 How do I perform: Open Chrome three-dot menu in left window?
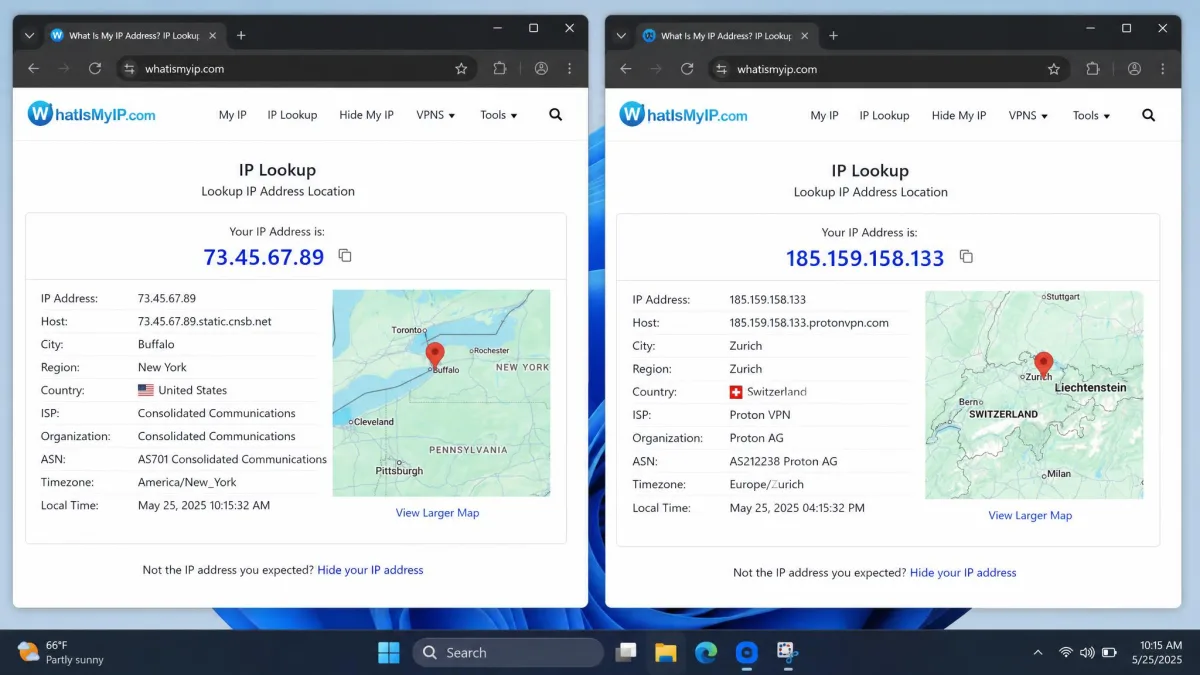point(570,69)
